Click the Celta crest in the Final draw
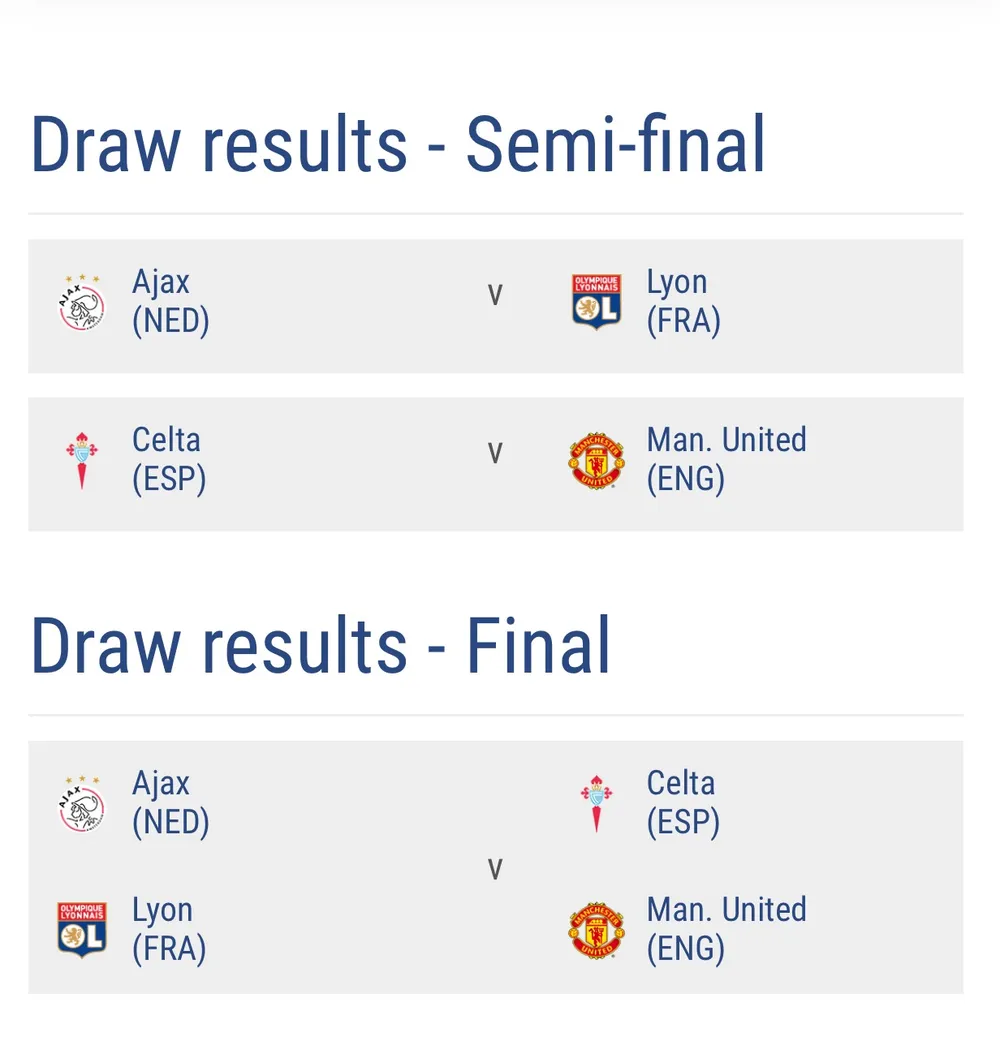Viewport: 1000px width, 1054px height. click(x=597, y=803)
